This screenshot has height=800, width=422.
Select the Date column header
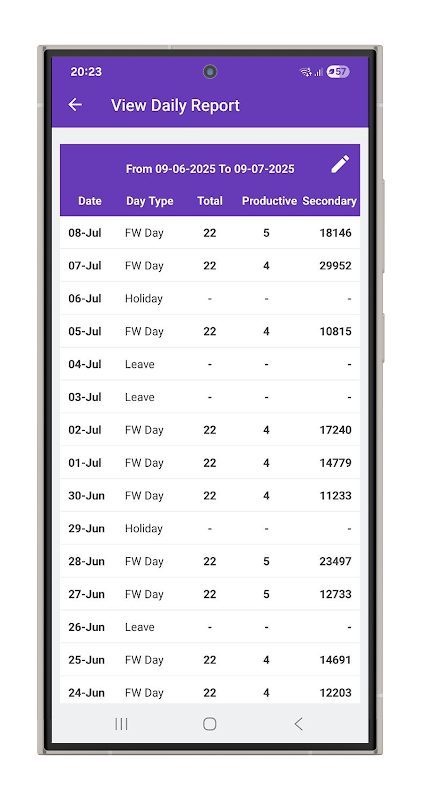point(90,201)
